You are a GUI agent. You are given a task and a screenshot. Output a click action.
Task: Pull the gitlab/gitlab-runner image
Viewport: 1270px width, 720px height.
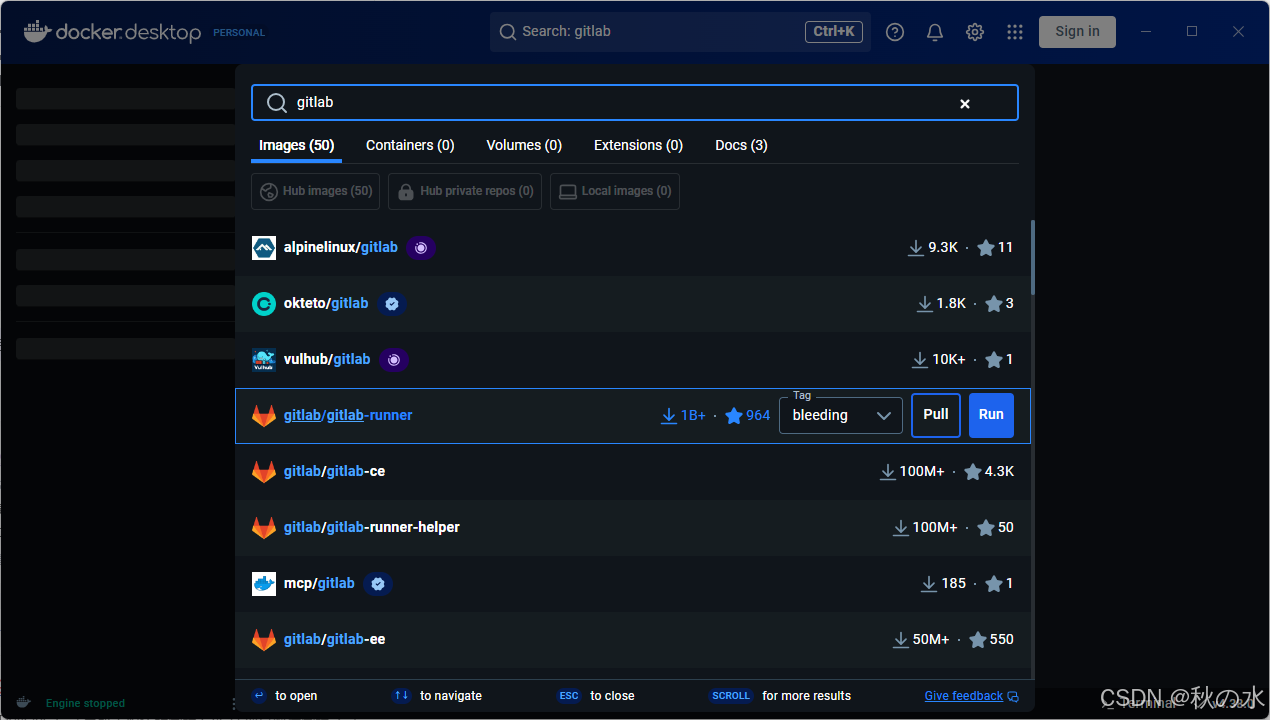coord(936,415)
